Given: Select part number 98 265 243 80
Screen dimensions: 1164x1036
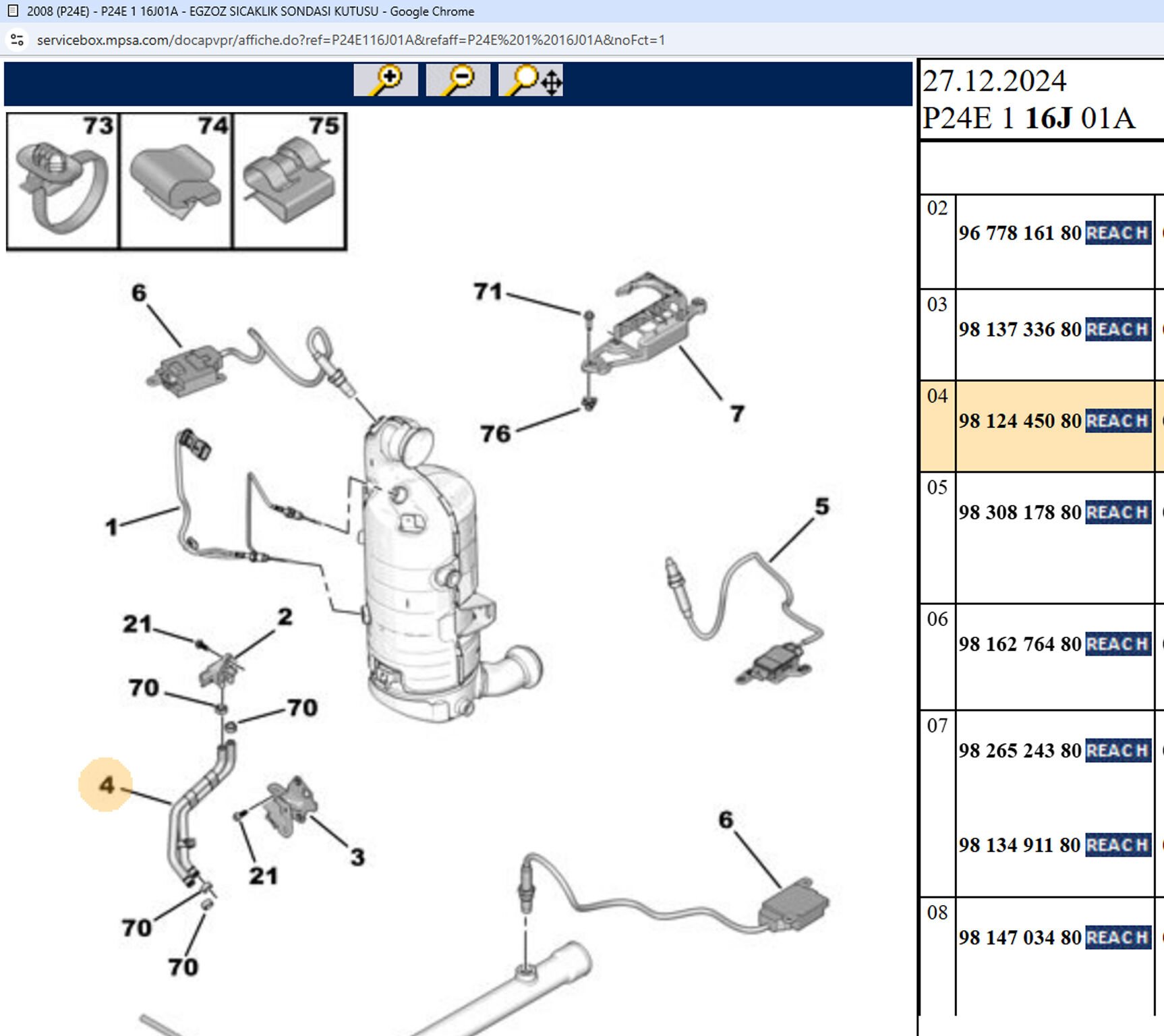Looking at the screenshot, I should (x=1020, y=751).
